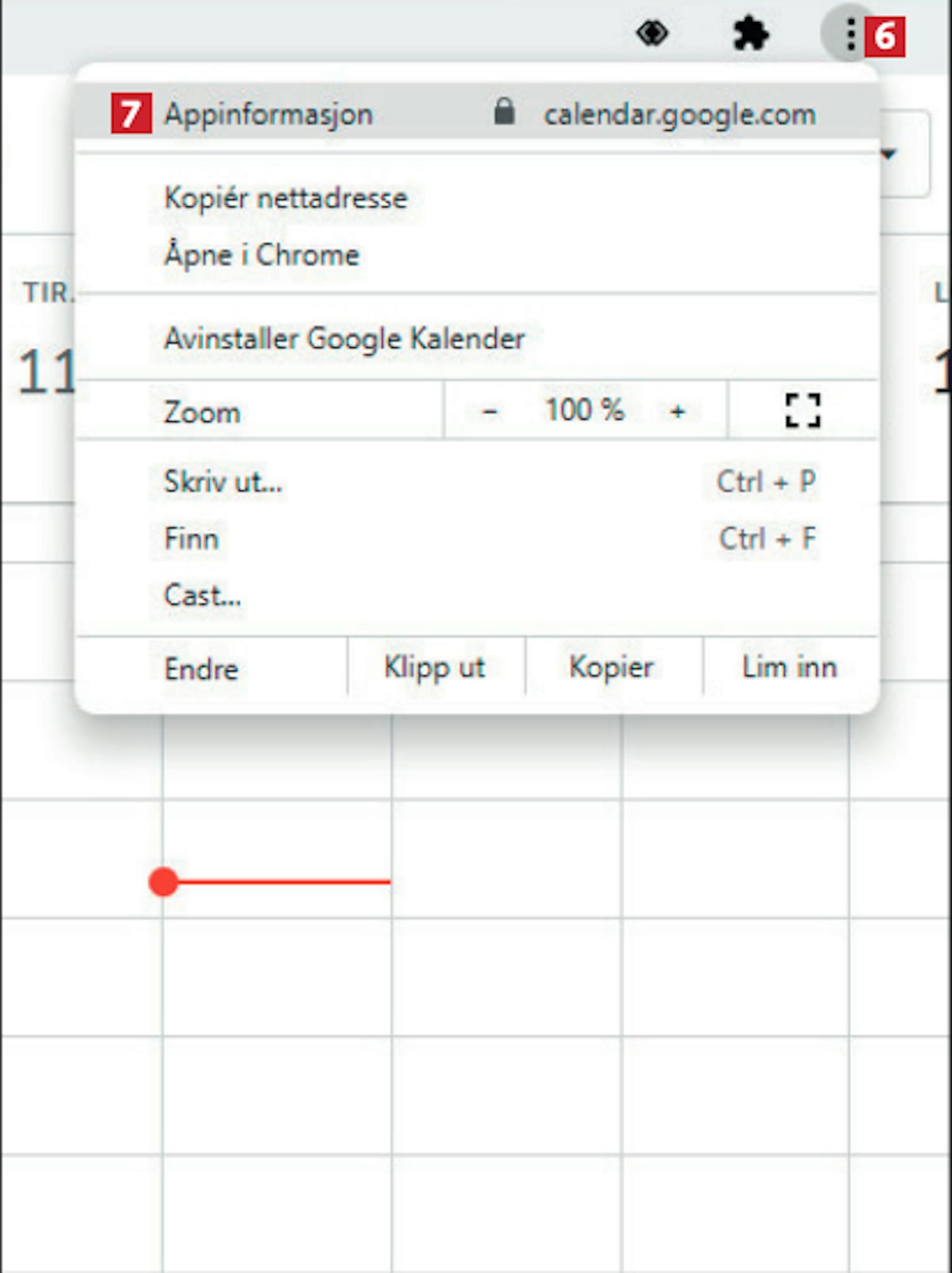Increase zoom with the plus button
The image size is (952, 1273).
pos(677,411)
